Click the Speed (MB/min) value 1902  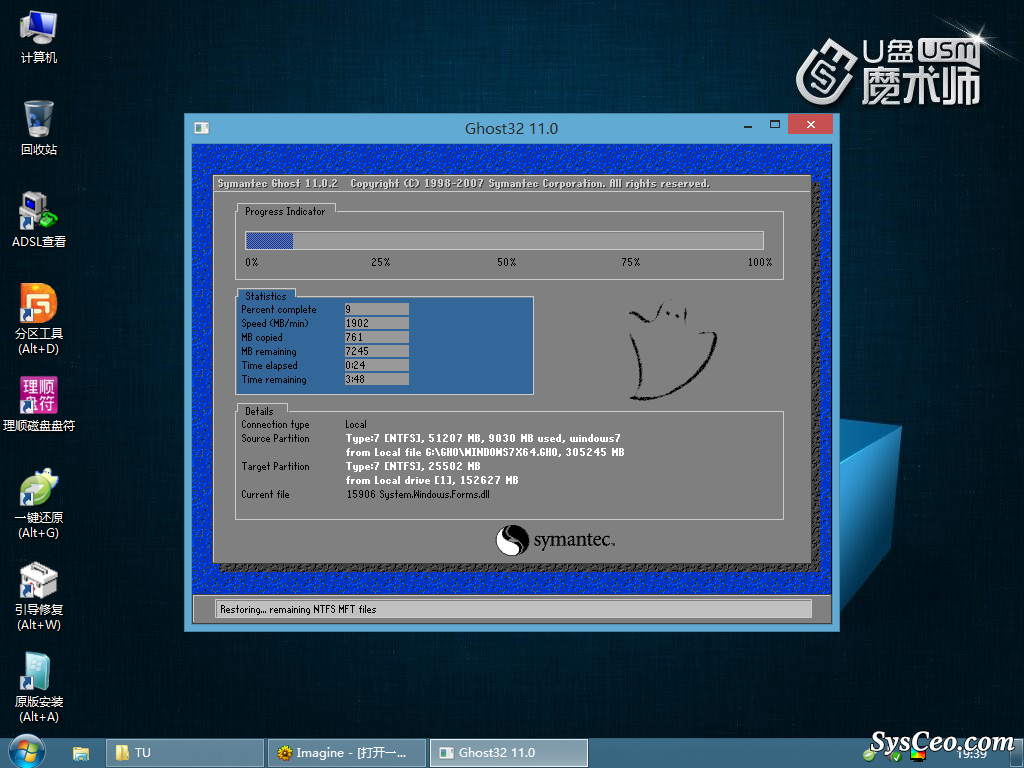point(376,323)
